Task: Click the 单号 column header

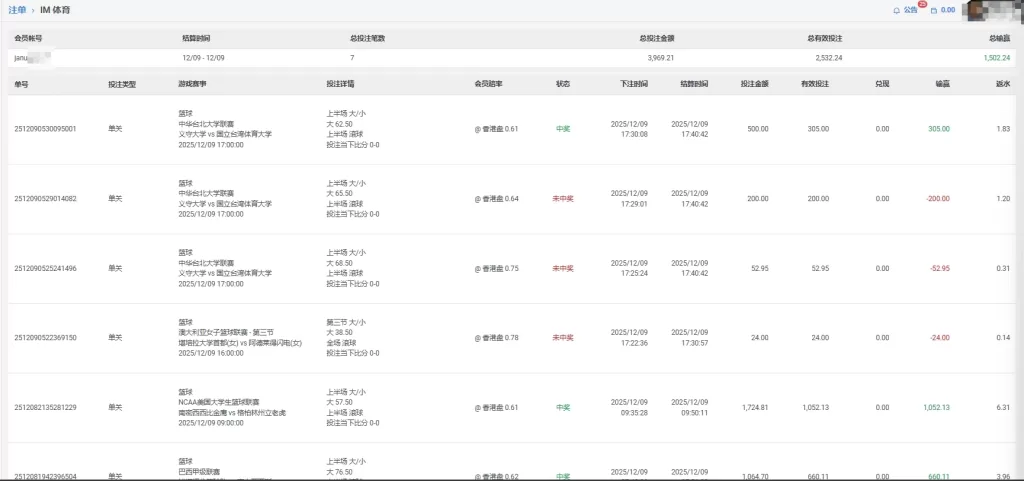Action: 21,84
